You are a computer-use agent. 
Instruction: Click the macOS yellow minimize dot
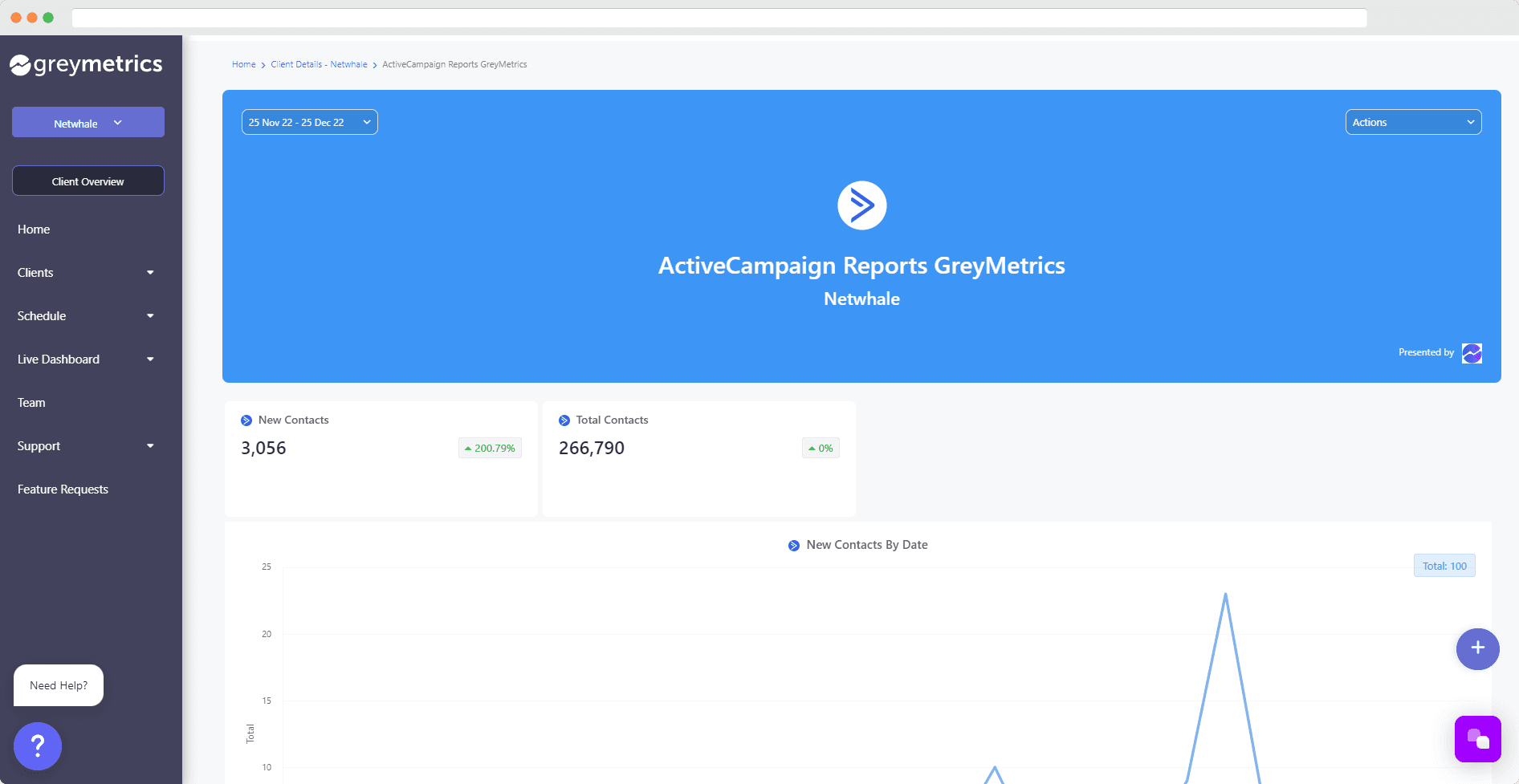pos(32,18)
